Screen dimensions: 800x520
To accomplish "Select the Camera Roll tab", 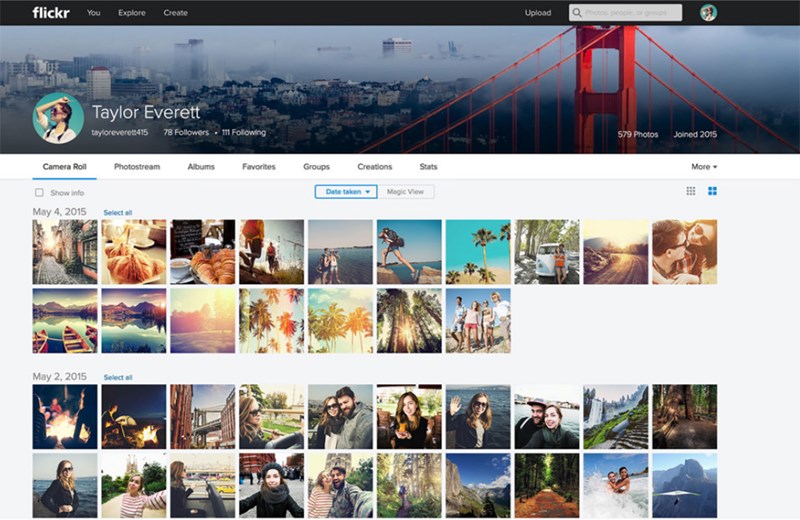I will (64, 166).
